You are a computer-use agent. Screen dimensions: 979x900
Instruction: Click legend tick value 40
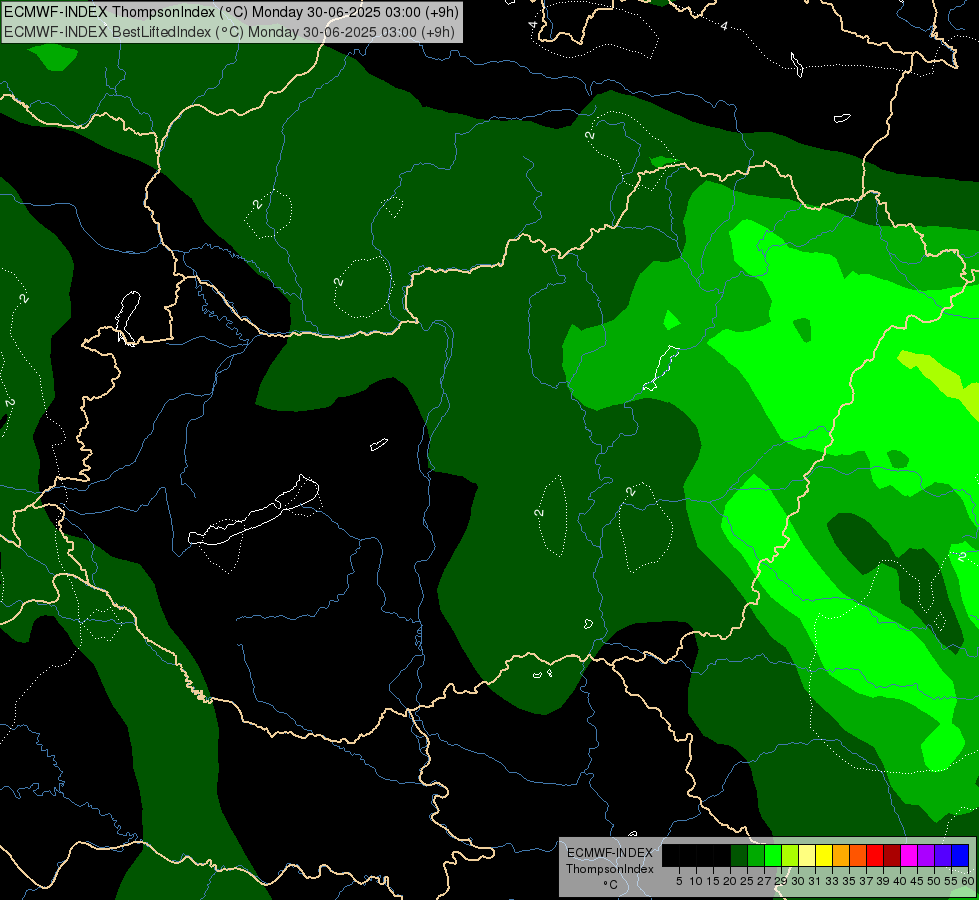pyautogui.click(x=900, y=881)
